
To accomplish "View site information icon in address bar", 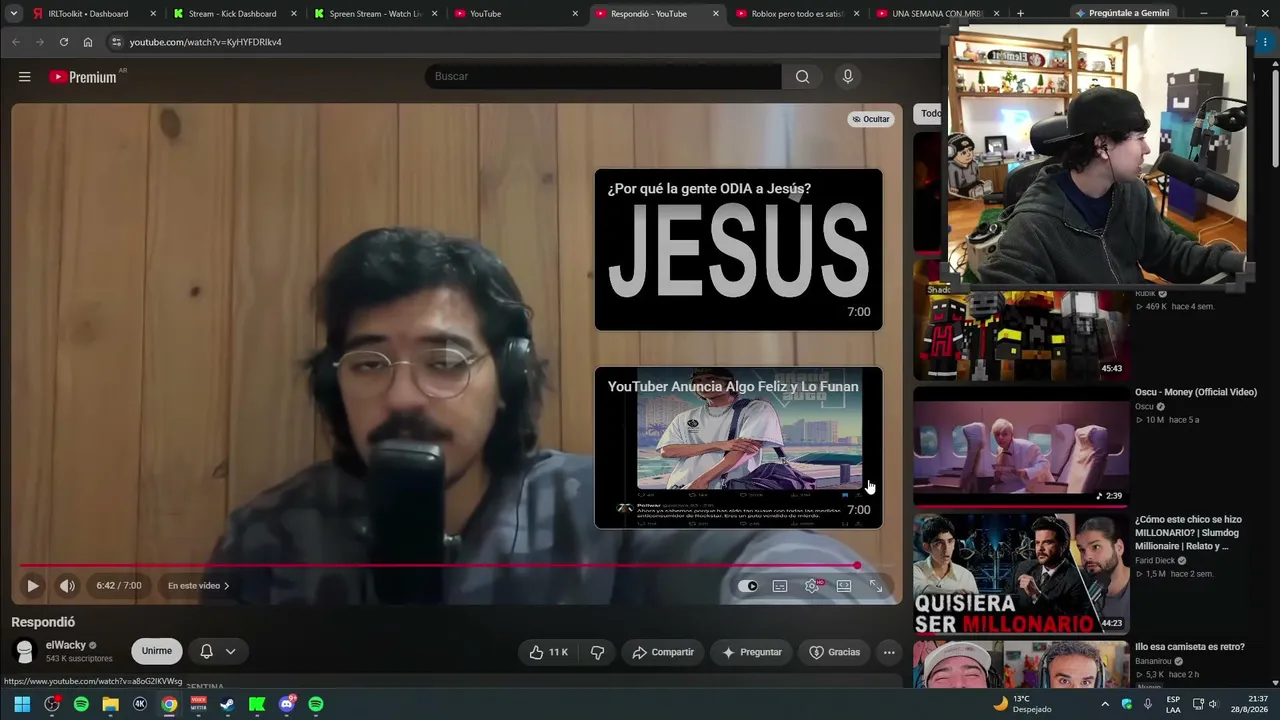I will (x=117, y=42).
